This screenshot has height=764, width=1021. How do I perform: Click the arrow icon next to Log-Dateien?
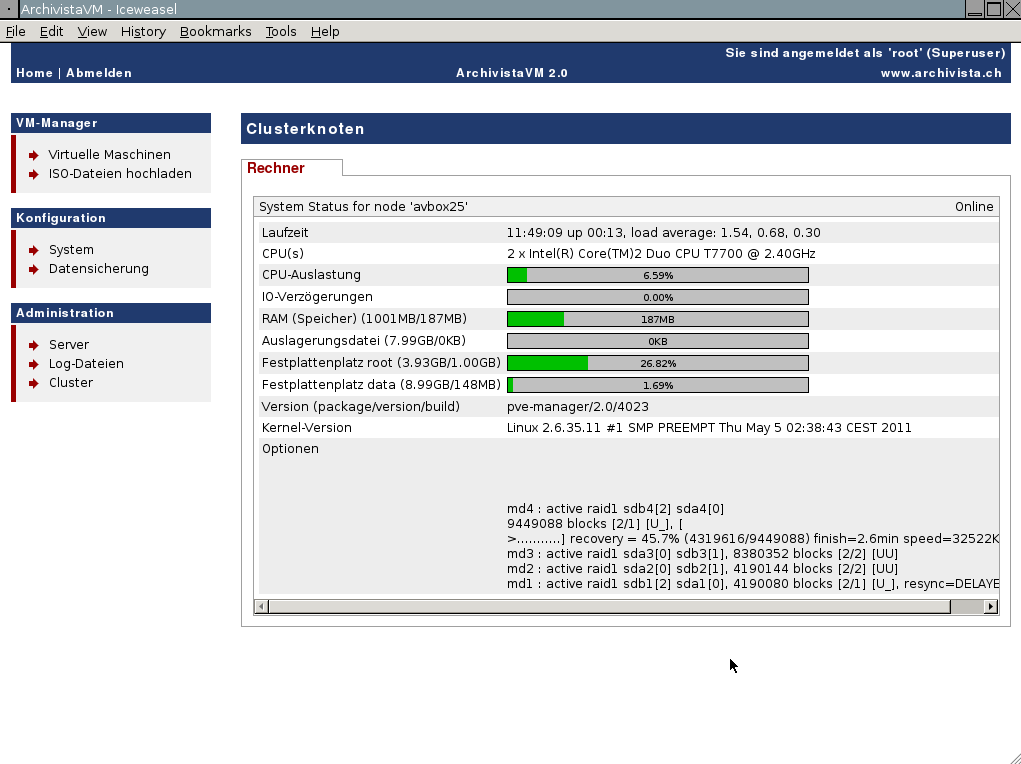34,364
